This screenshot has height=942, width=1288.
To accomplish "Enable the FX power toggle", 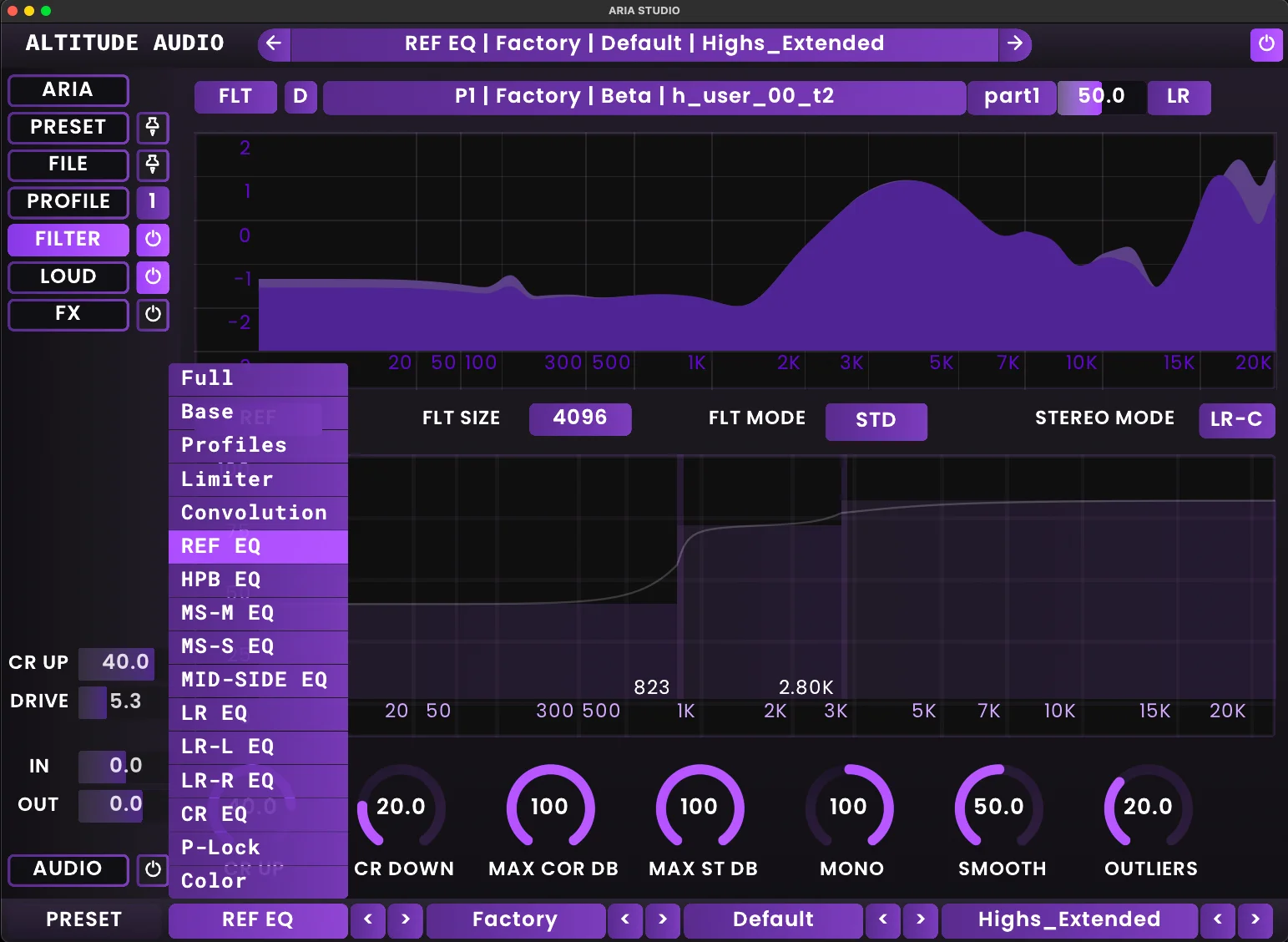I will click(153, 315).
